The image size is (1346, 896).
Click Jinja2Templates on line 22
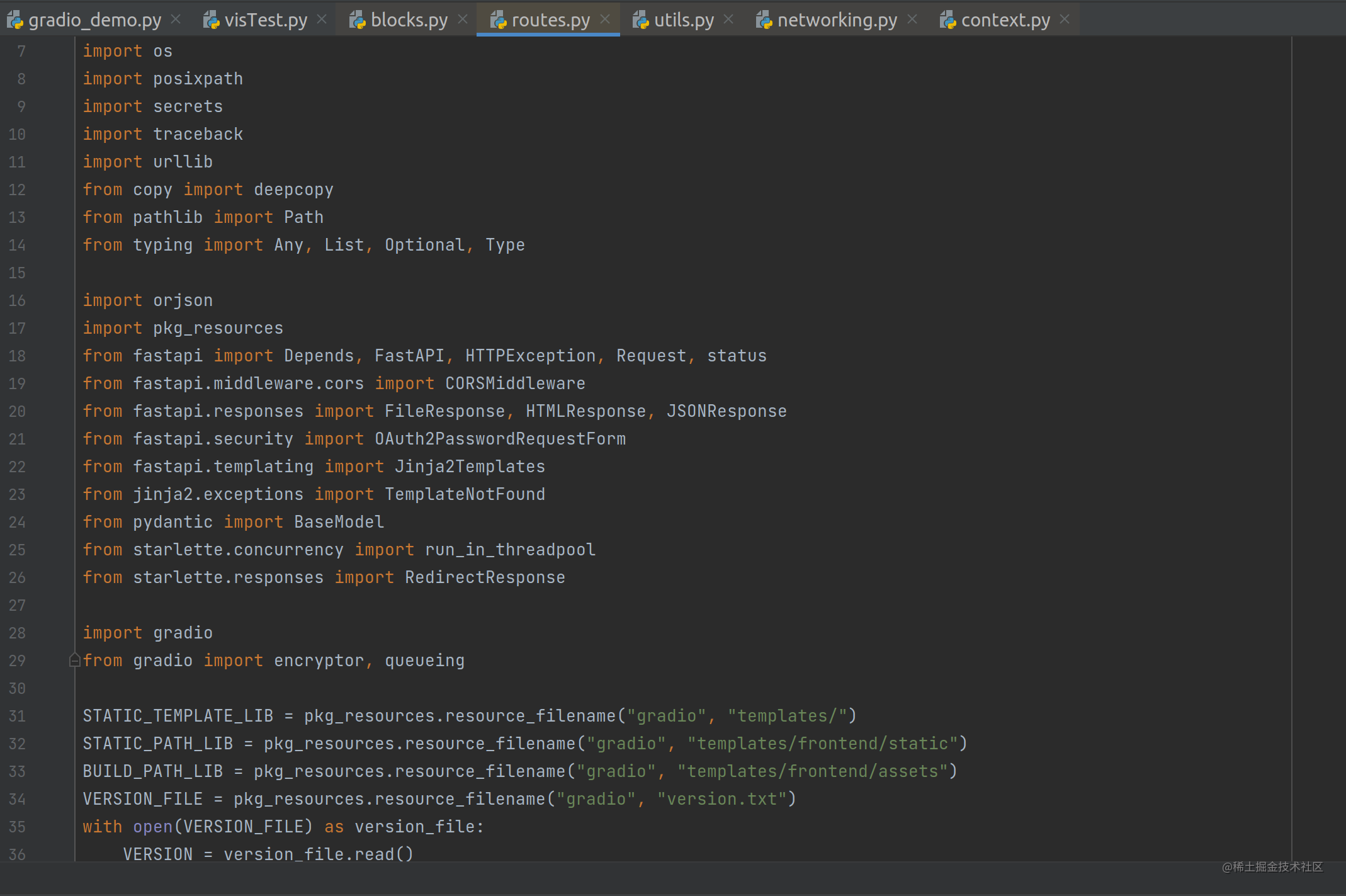470,467
